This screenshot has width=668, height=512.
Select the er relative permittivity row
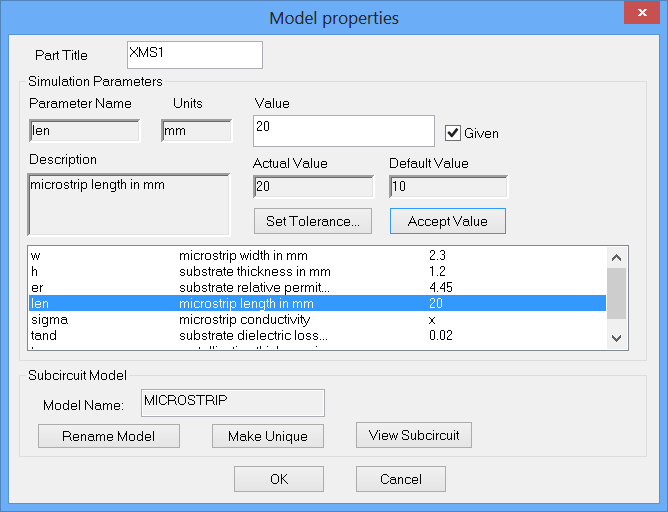click(300, 288)
